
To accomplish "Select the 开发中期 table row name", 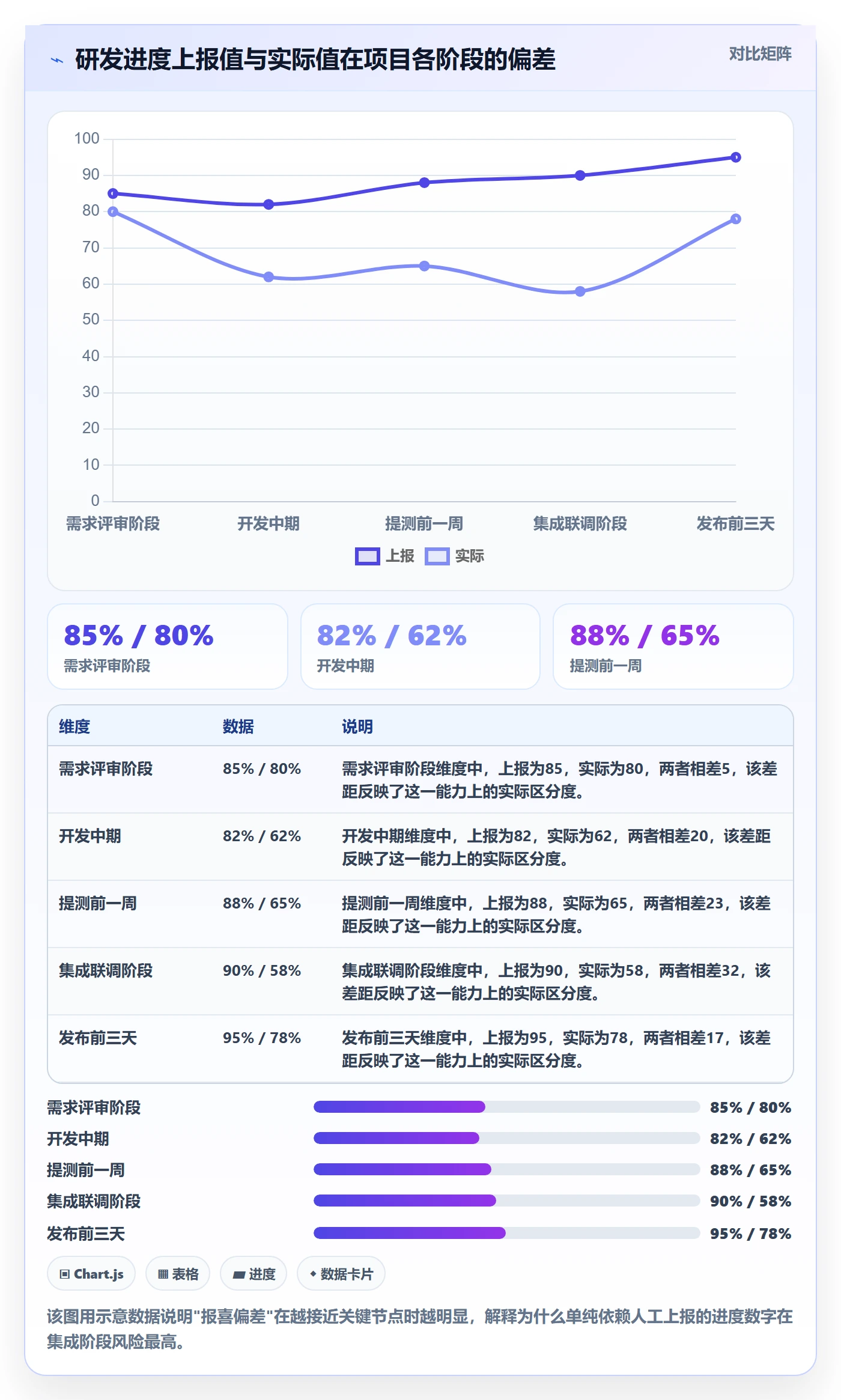I will (90, 836).
